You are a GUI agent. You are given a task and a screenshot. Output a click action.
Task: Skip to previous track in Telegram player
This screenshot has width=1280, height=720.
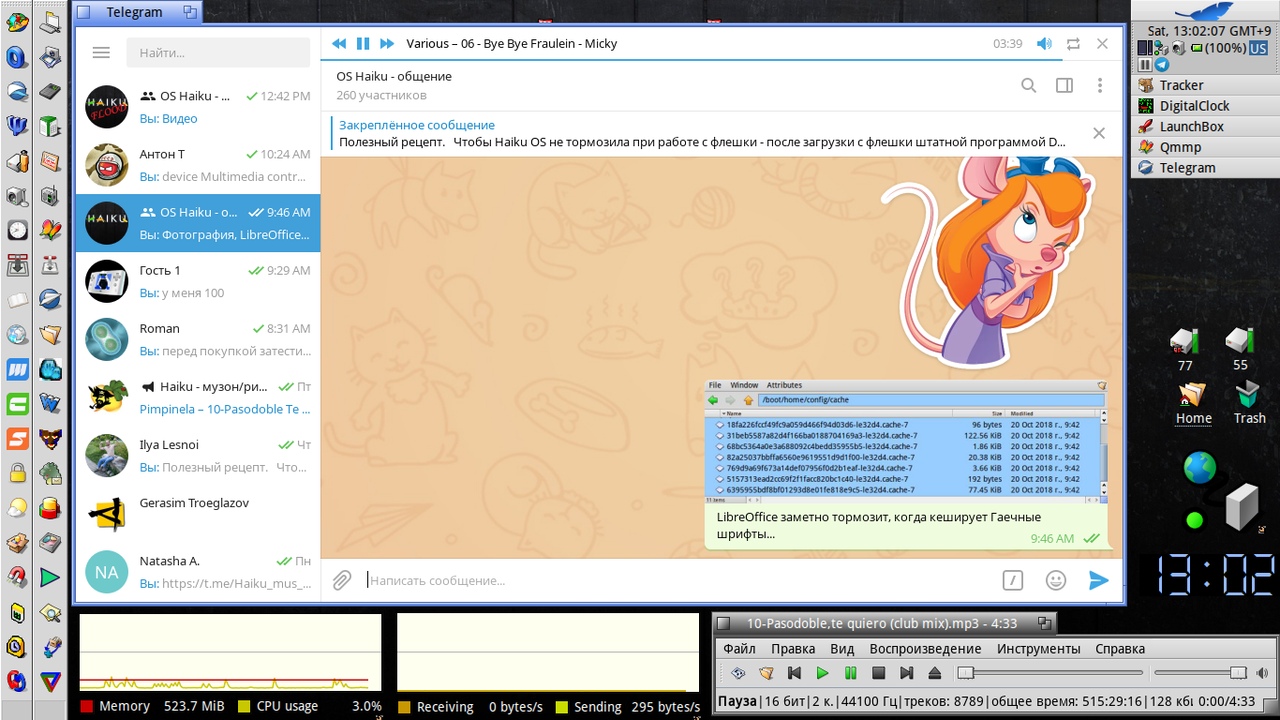tap(339, 44)
